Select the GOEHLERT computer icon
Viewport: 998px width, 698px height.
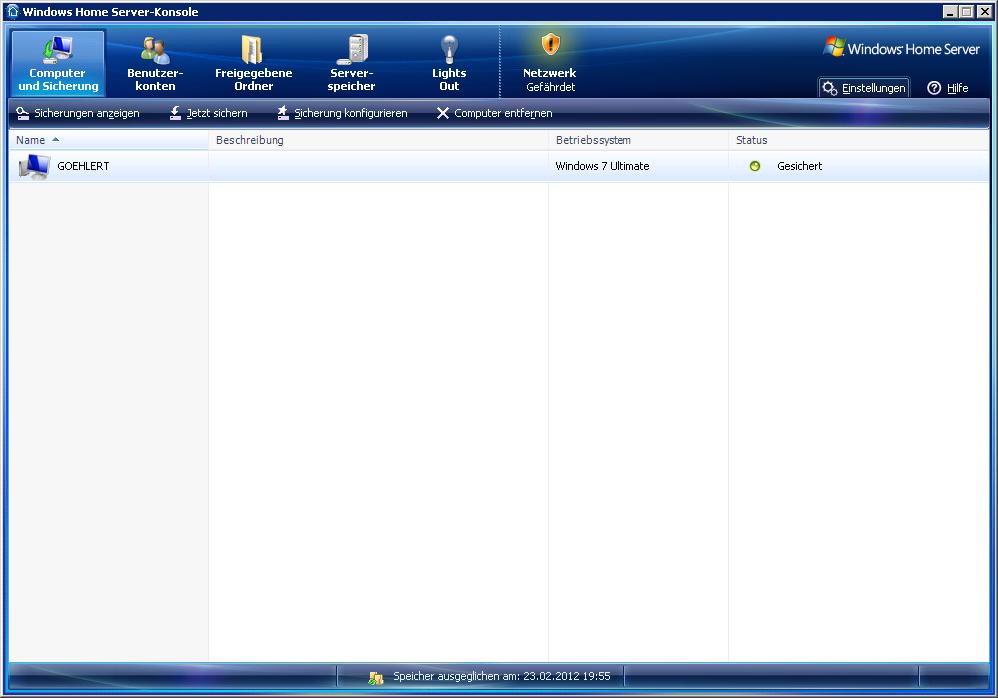pos(34,167)
